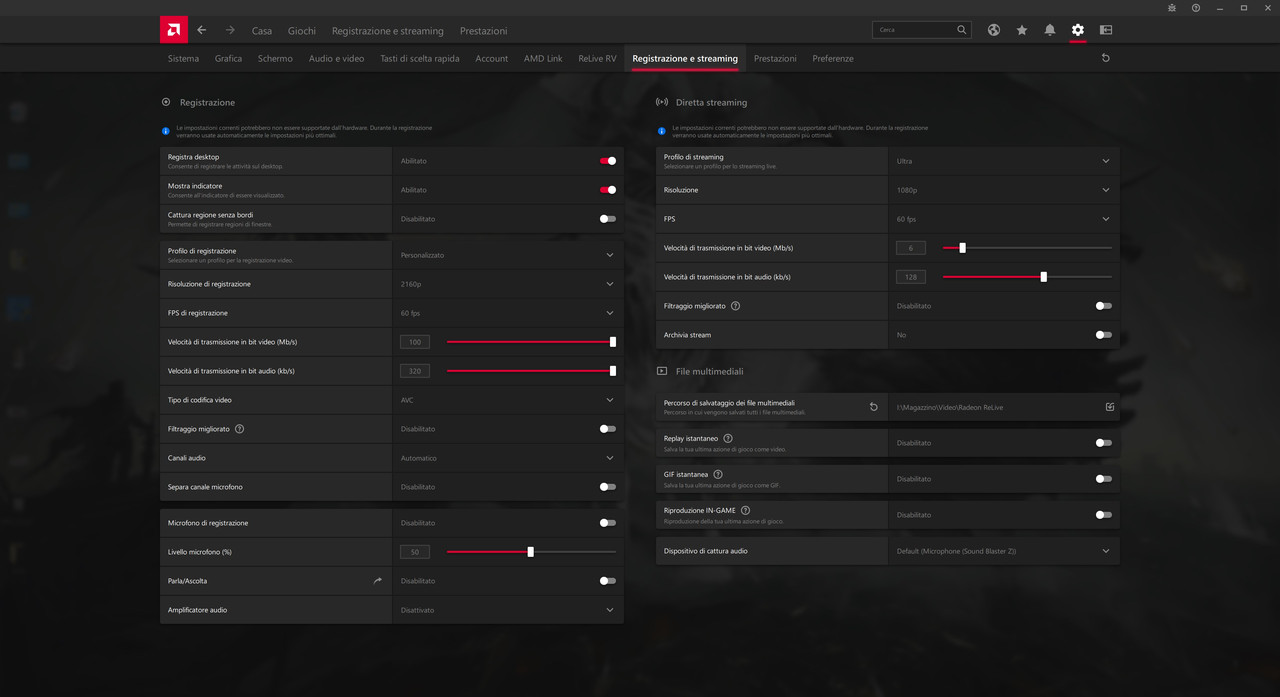This screenshot has height=697, width=1280.
Task: Click the Parla/Ascolta hotkey arrow icon
Action: click(378, 580)
